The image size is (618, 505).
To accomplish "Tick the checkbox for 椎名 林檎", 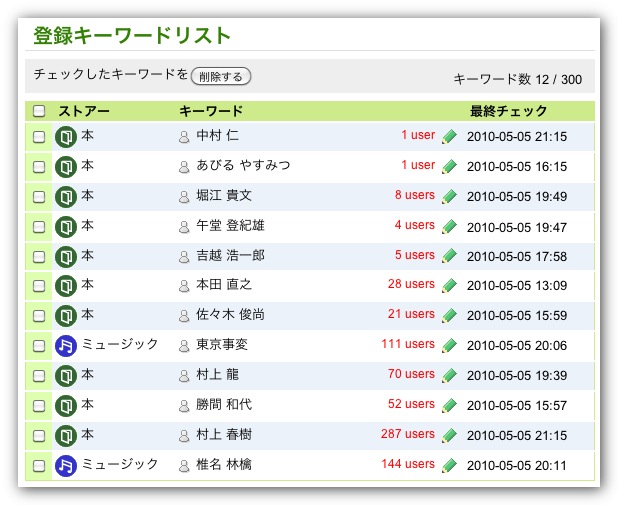I will (x=39, y=466).
